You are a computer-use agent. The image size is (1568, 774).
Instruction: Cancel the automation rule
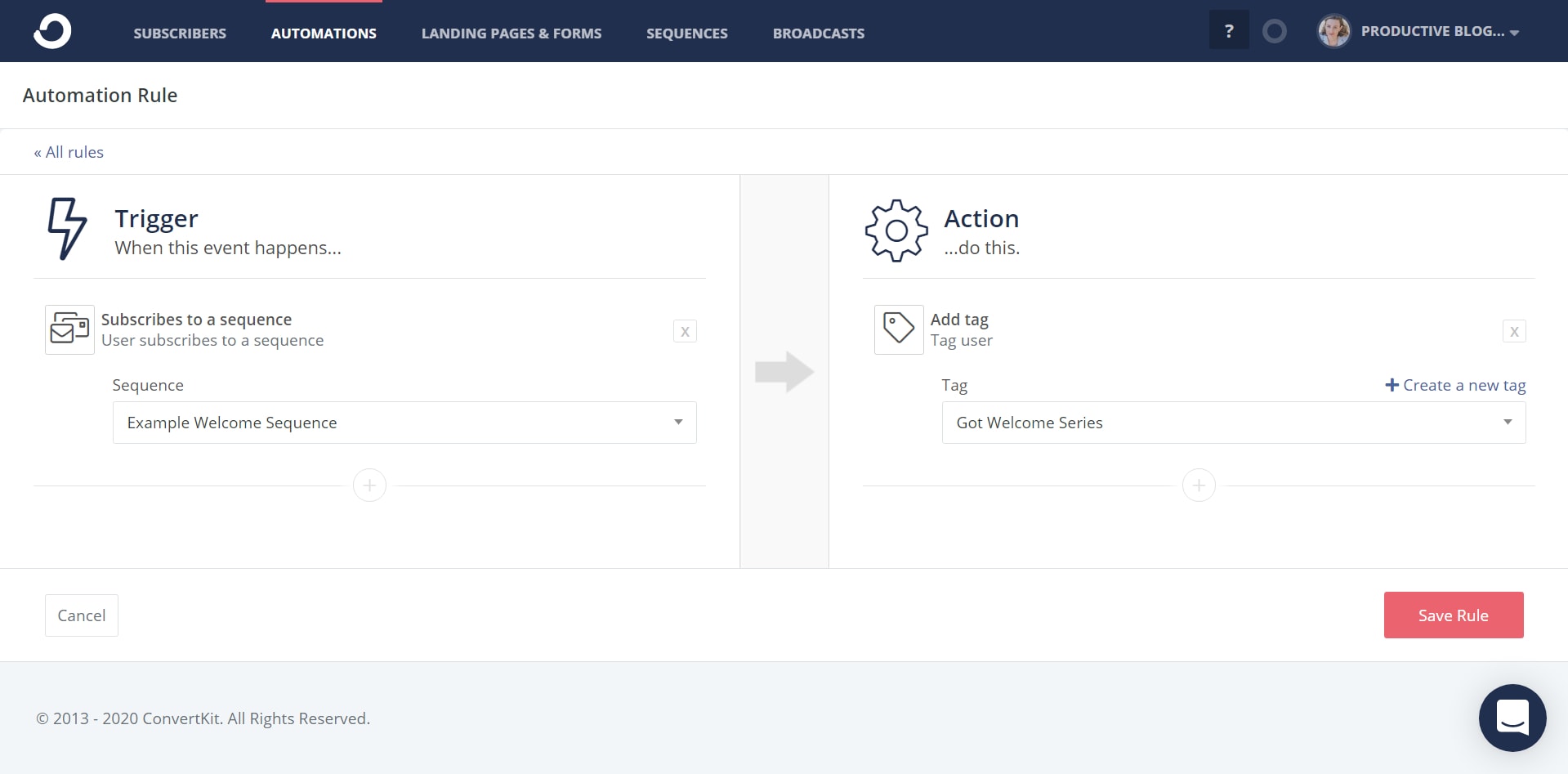(x=82, y=615)
